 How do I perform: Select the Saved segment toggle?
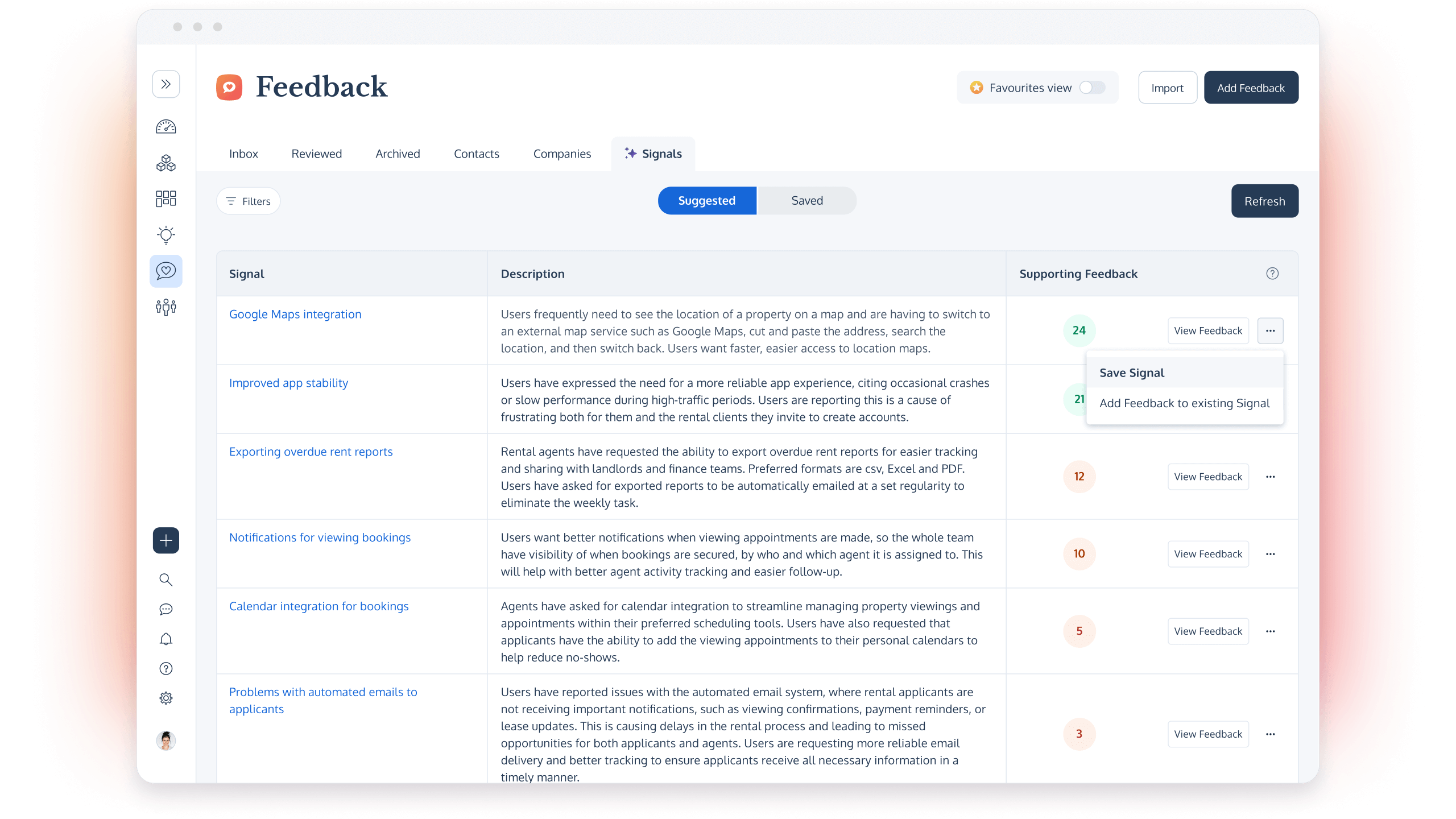(807, 201)
